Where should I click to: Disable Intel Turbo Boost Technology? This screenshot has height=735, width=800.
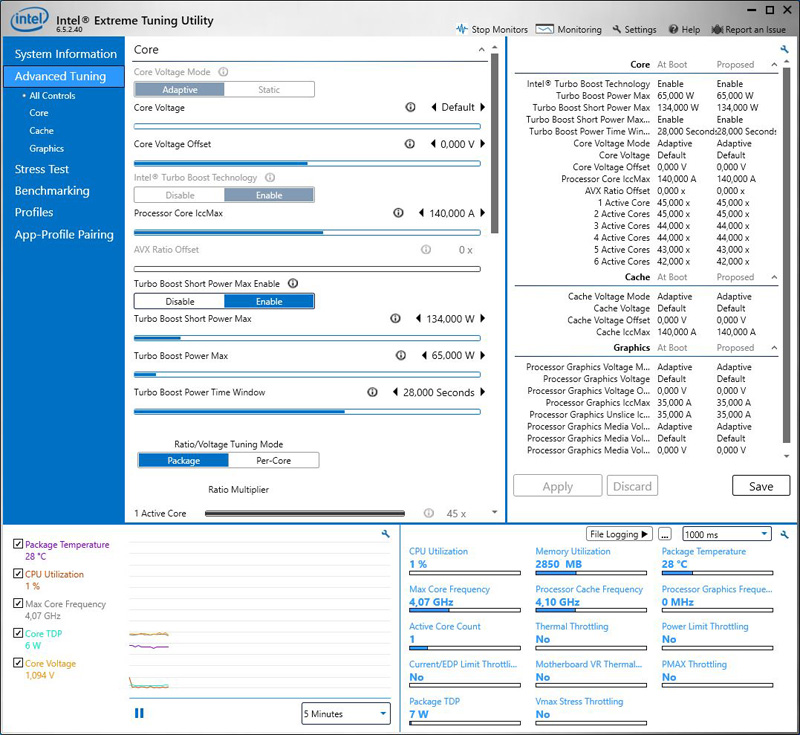pos(180,195)
